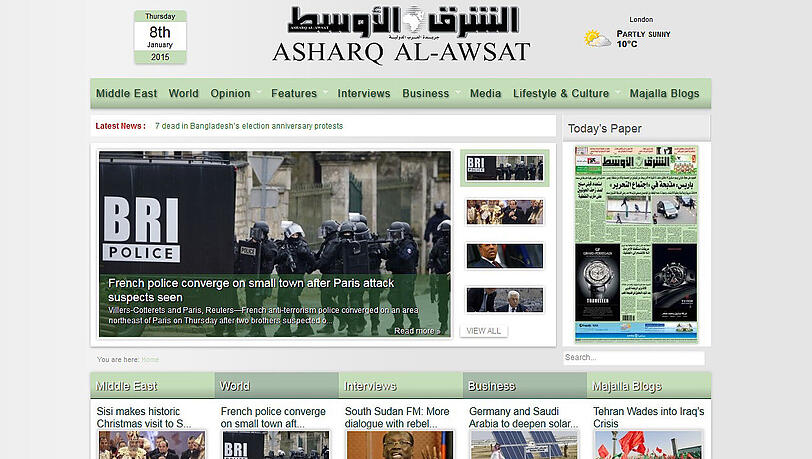812x459 pixels.
Task: Open the Opinion menu
Action: point(230,93)
